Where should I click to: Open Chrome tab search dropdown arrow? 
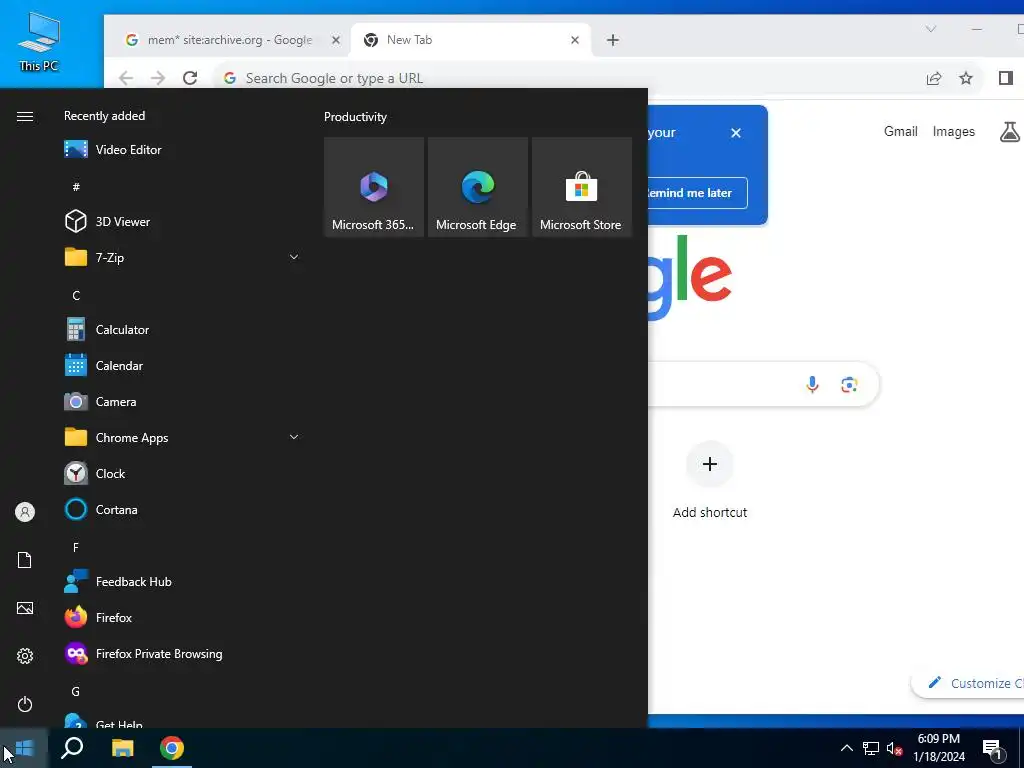931,29
